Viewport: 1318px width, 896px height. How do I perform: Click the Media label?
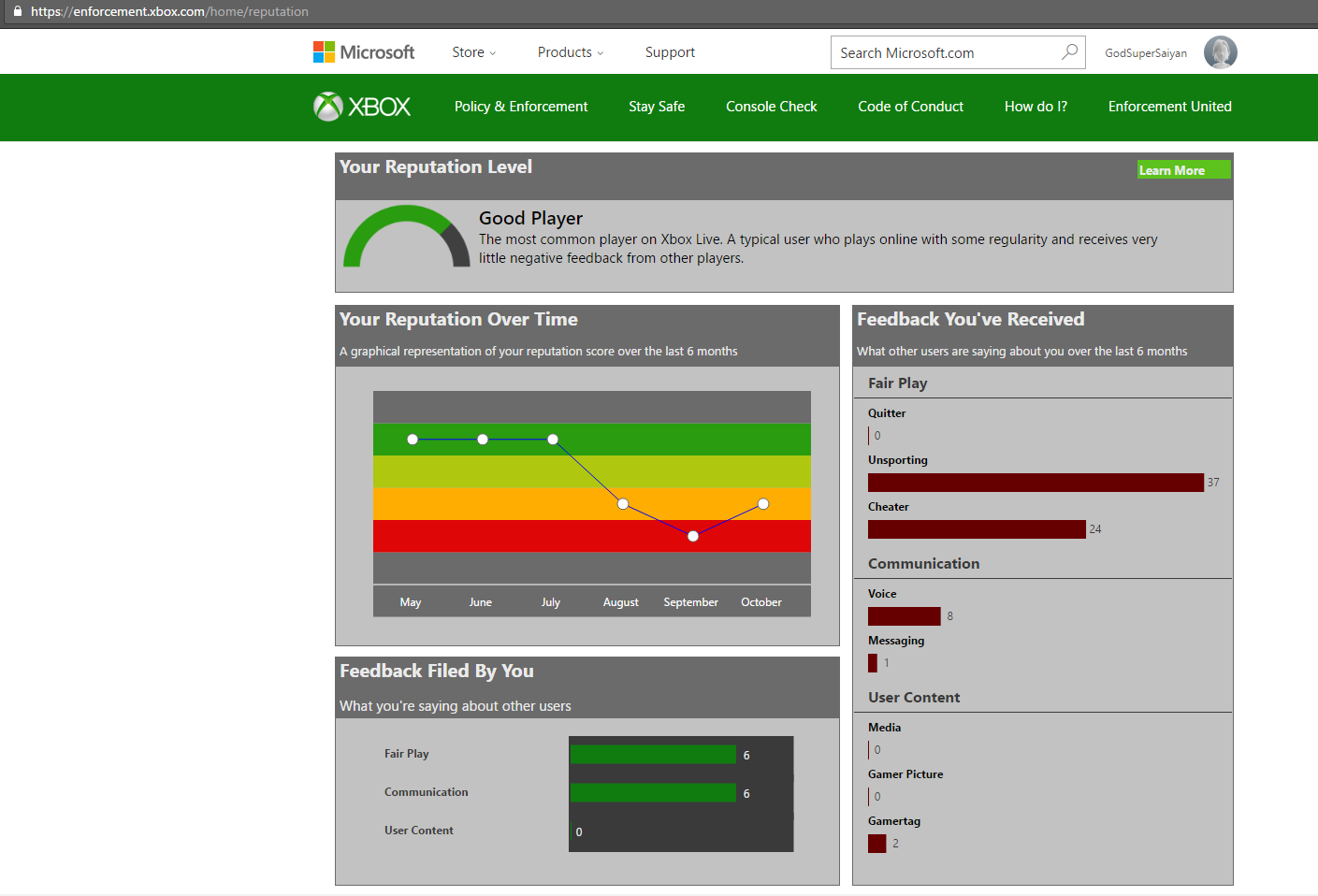point(885,728)
